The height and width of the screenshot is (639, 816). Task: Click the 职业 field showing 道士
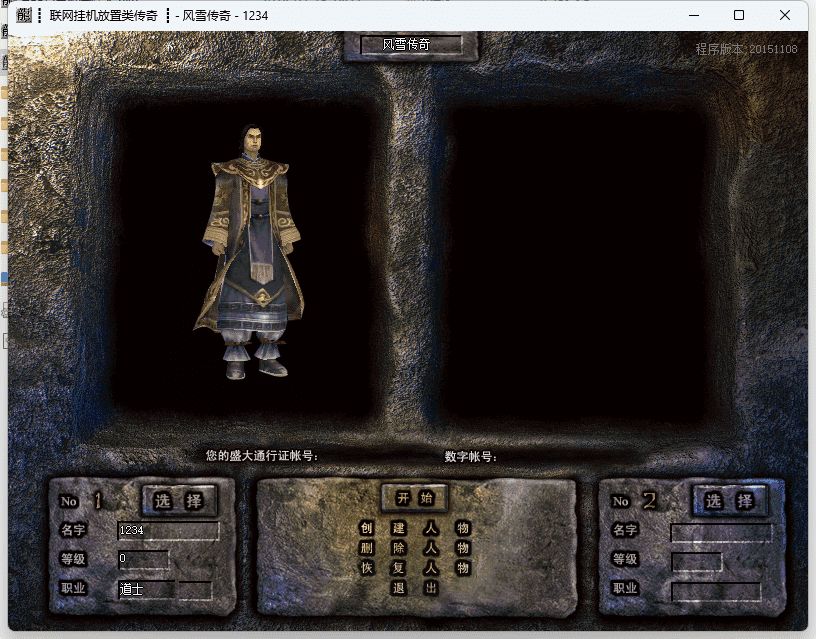165,590
